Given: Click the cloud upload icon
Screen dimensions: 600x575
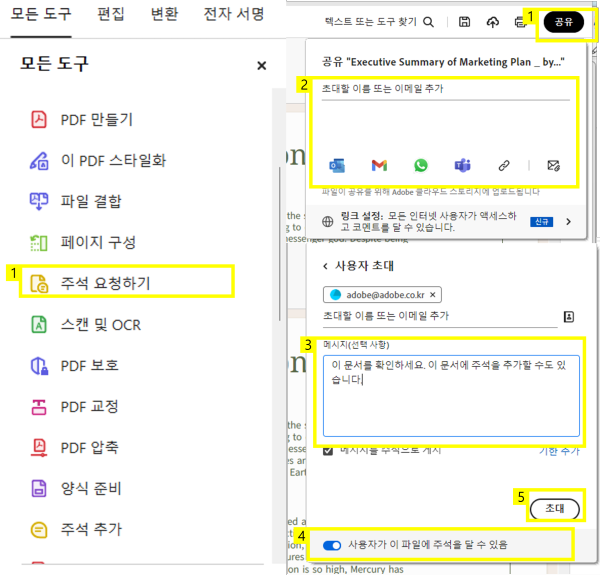Looking at the screenshot, I should coord(493,22).
